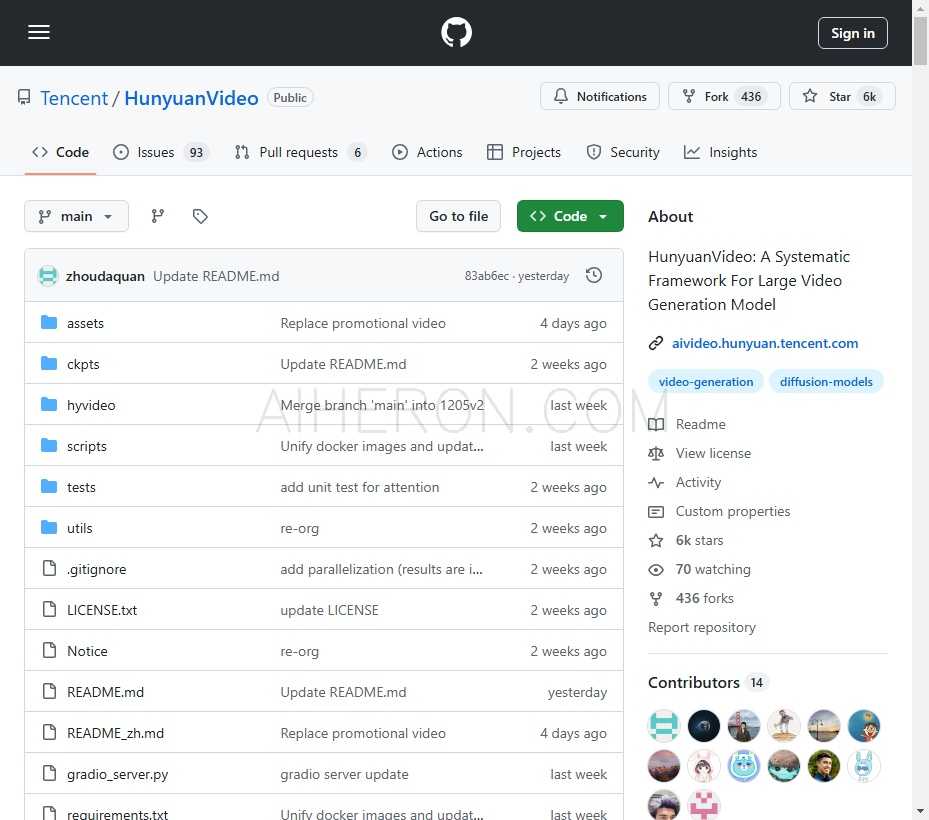
Task: View commit history via clock icon
Action: point(594,276)
